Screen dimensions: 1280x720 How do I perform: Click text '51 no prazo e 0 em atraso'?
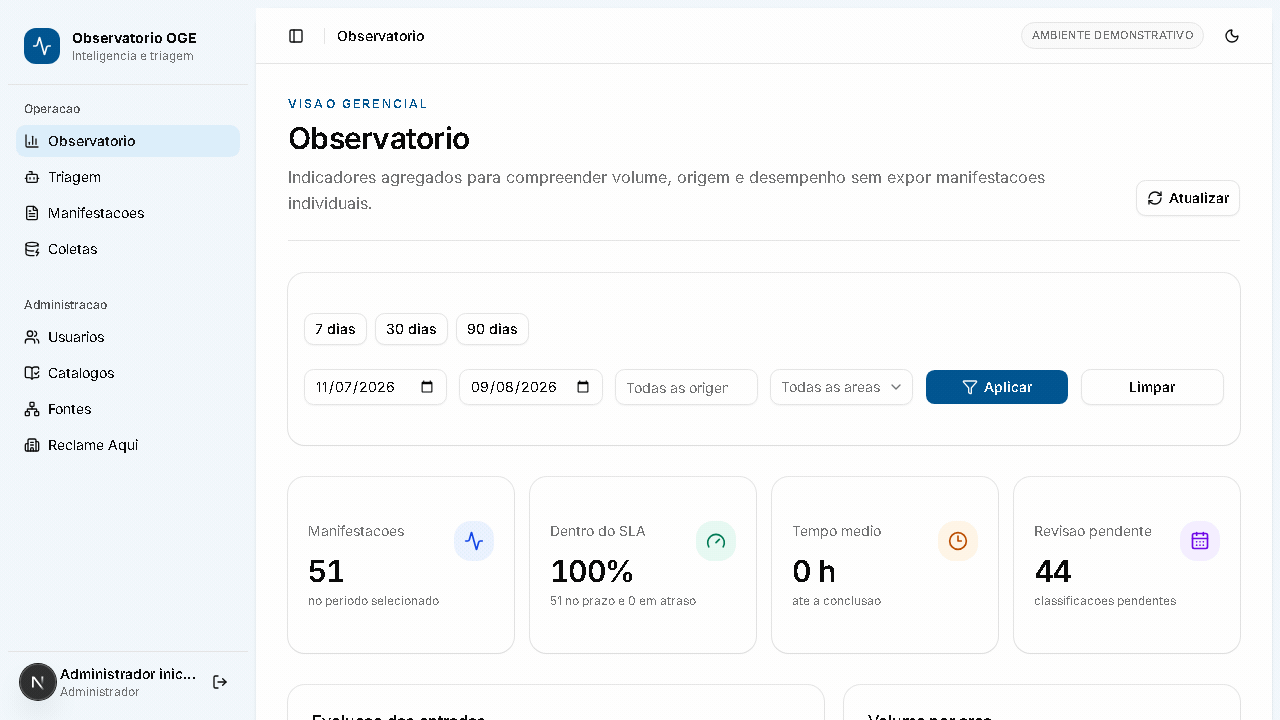tap(623, 601)
